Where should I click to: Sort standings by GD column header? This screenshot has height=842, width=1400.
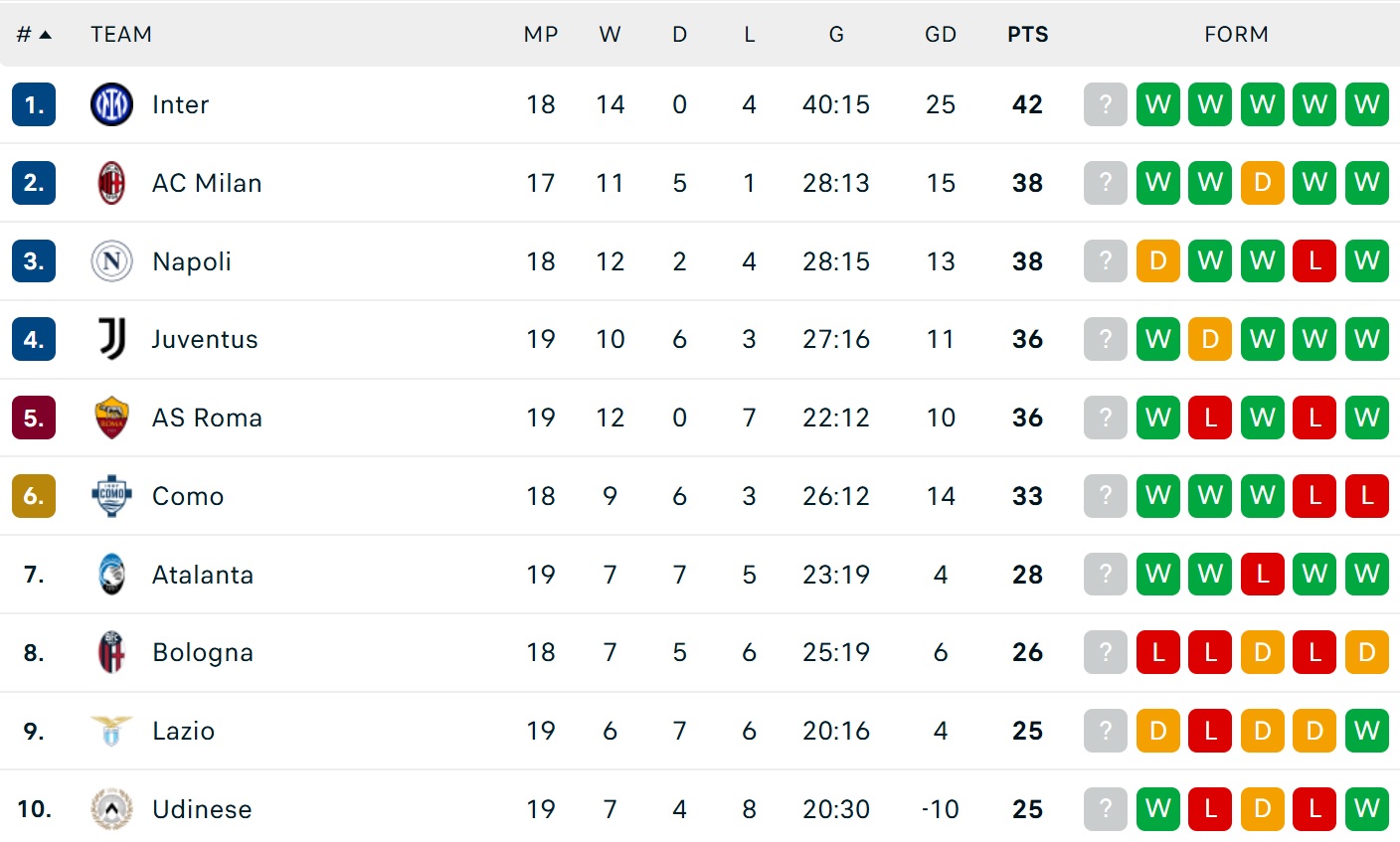coord(940,35)
